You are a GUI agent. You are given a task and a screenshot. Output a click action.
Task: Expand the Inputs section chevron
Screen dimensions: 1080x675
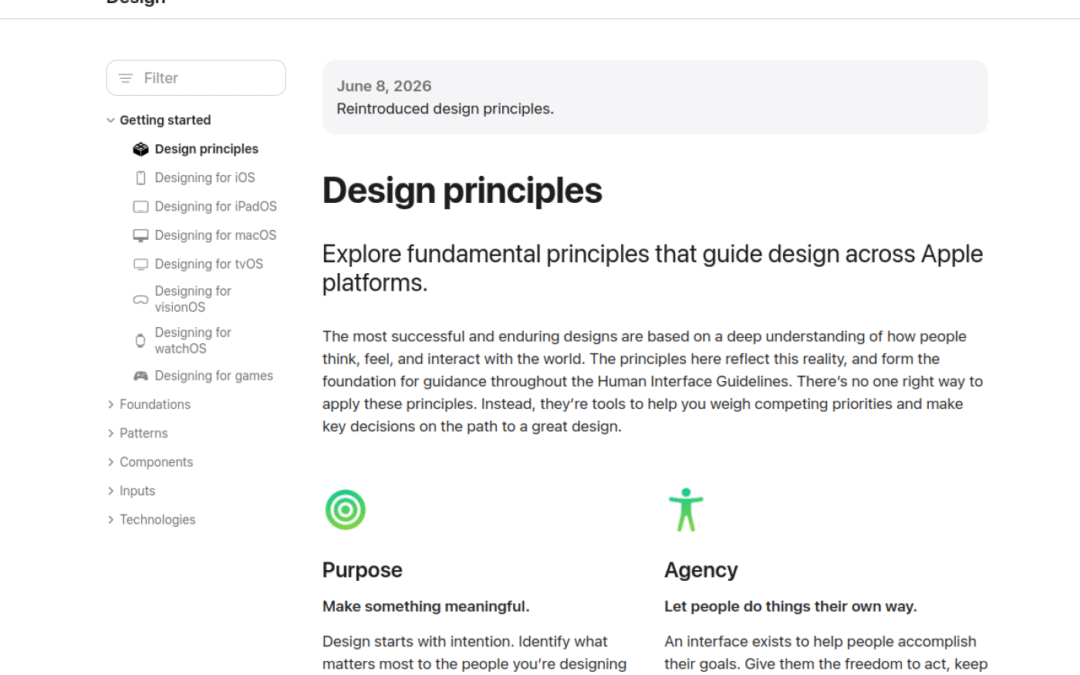[x=110, y=491]
